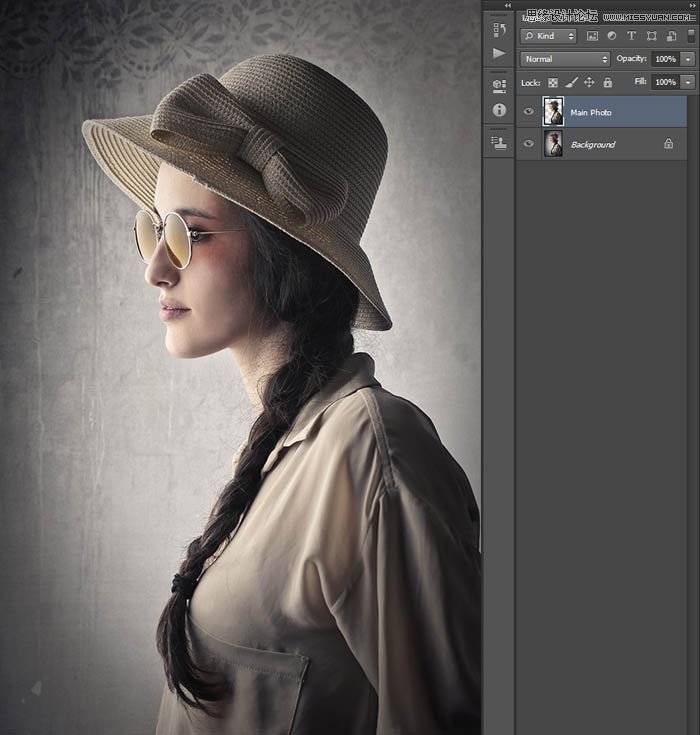The image size is (700, 735).
Task: Open the Kind filter type dropdown
Action: [x=550, y=36]
